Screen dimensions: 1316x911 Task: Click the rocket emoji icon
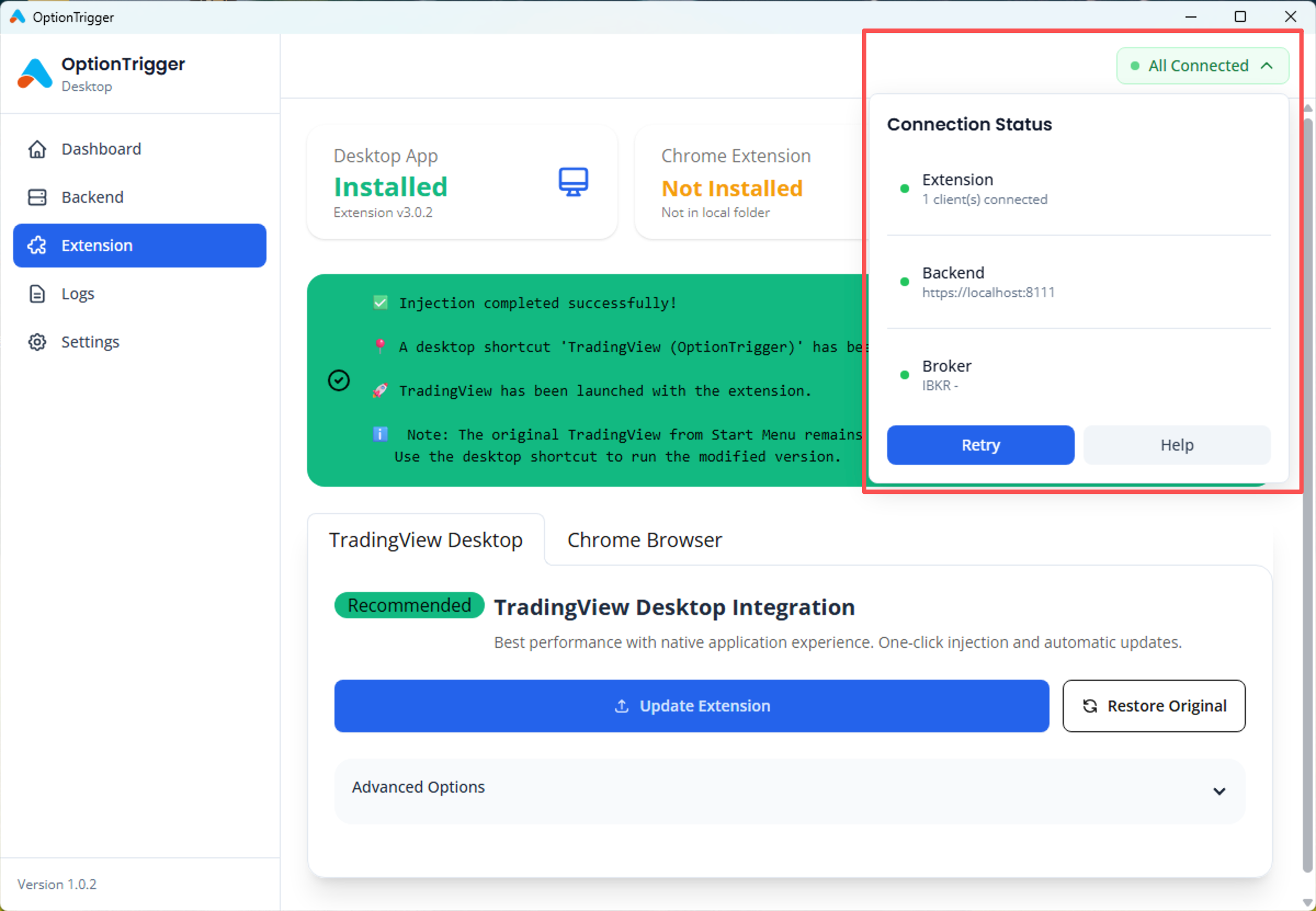point(380,390)
